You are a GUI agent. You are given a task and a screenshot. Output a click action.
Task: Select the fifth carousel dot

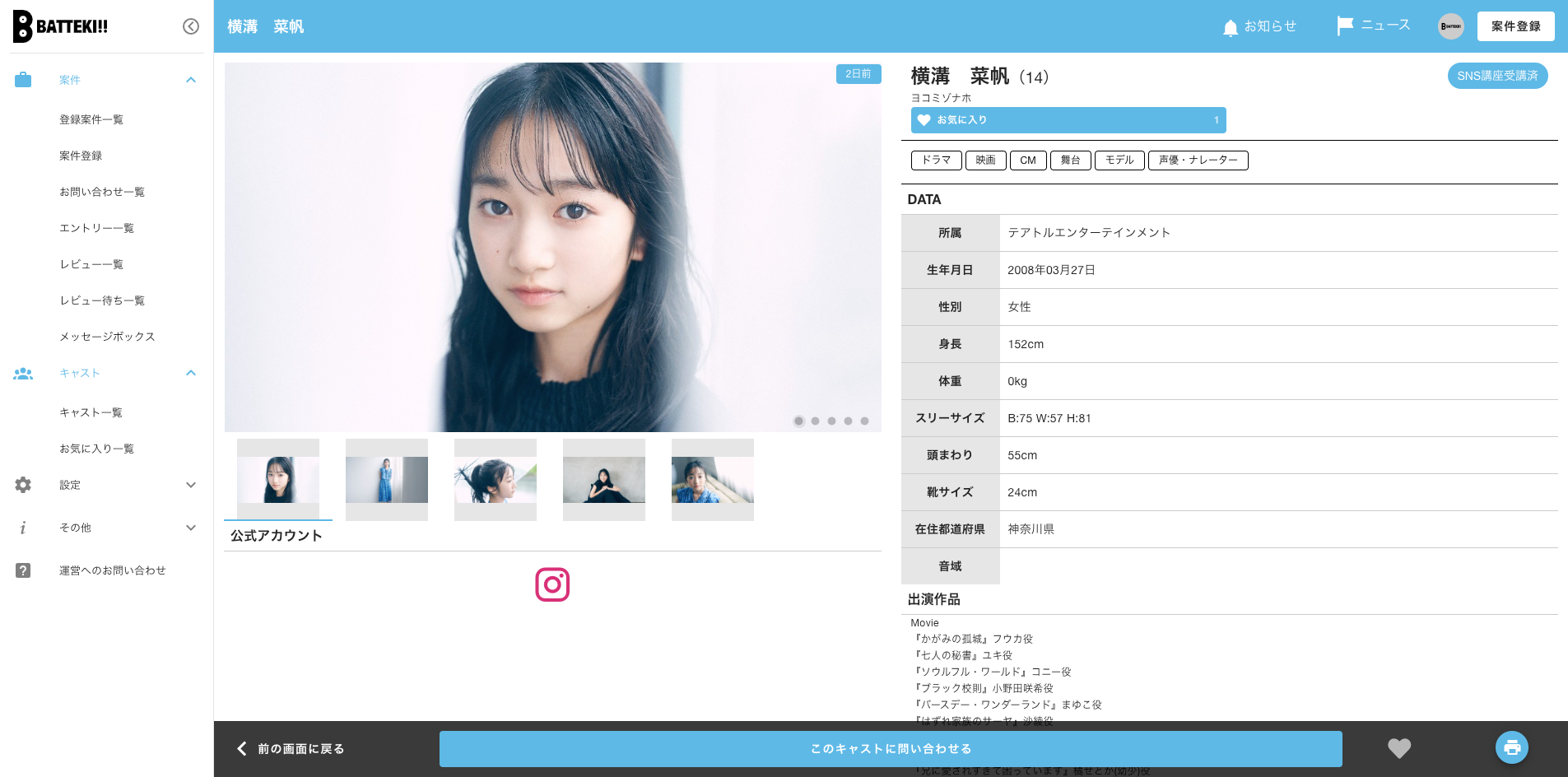click(x=864, y=421)
